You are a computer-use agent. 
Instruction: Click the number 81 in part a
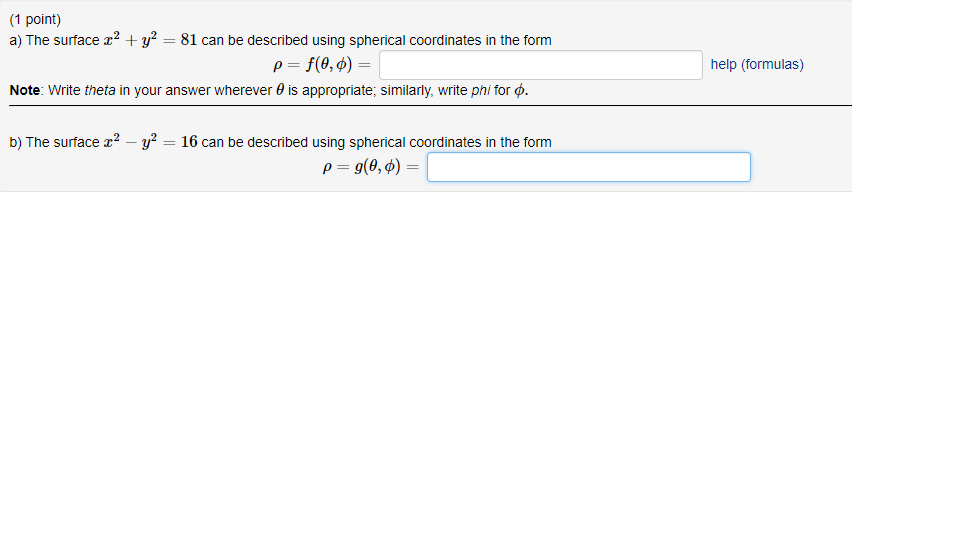(188, 40)
